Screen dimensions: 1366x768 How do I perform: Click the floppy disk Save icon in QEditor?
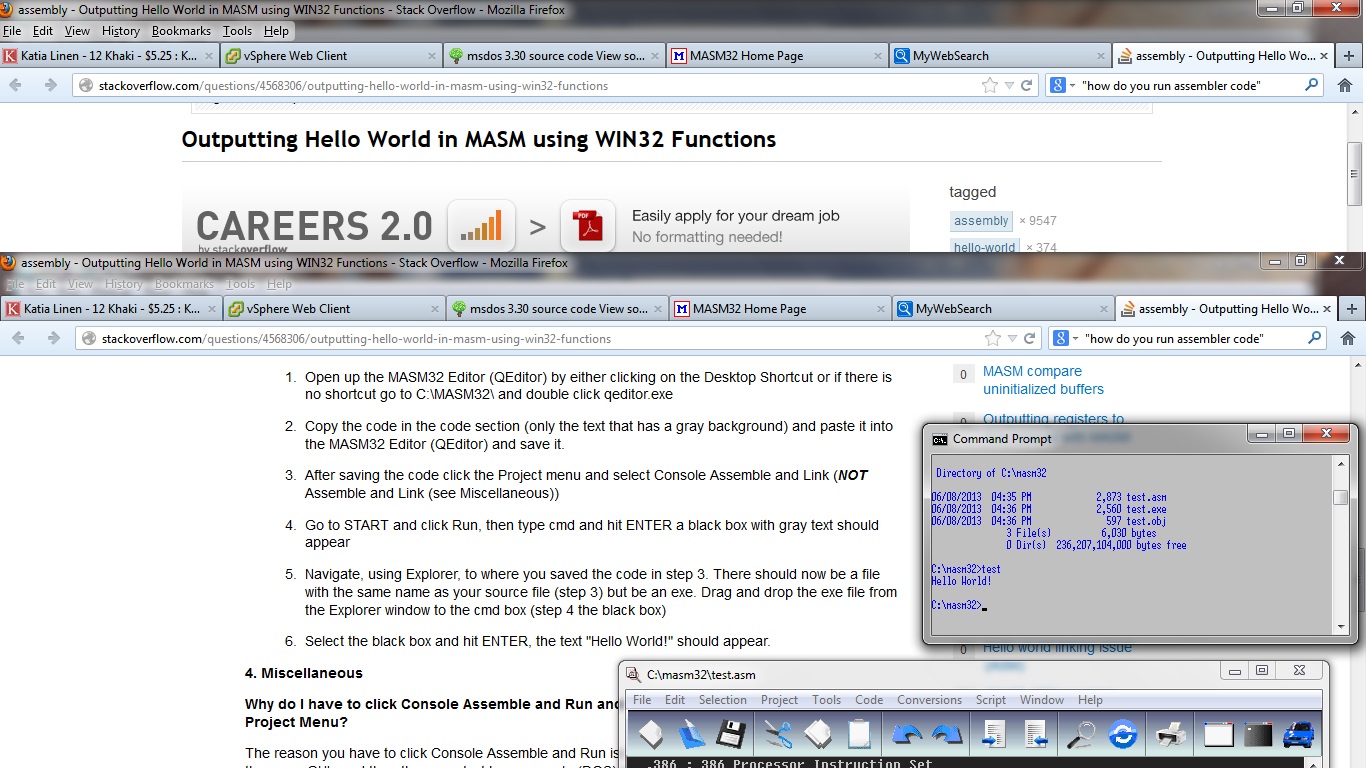(731, 735)
